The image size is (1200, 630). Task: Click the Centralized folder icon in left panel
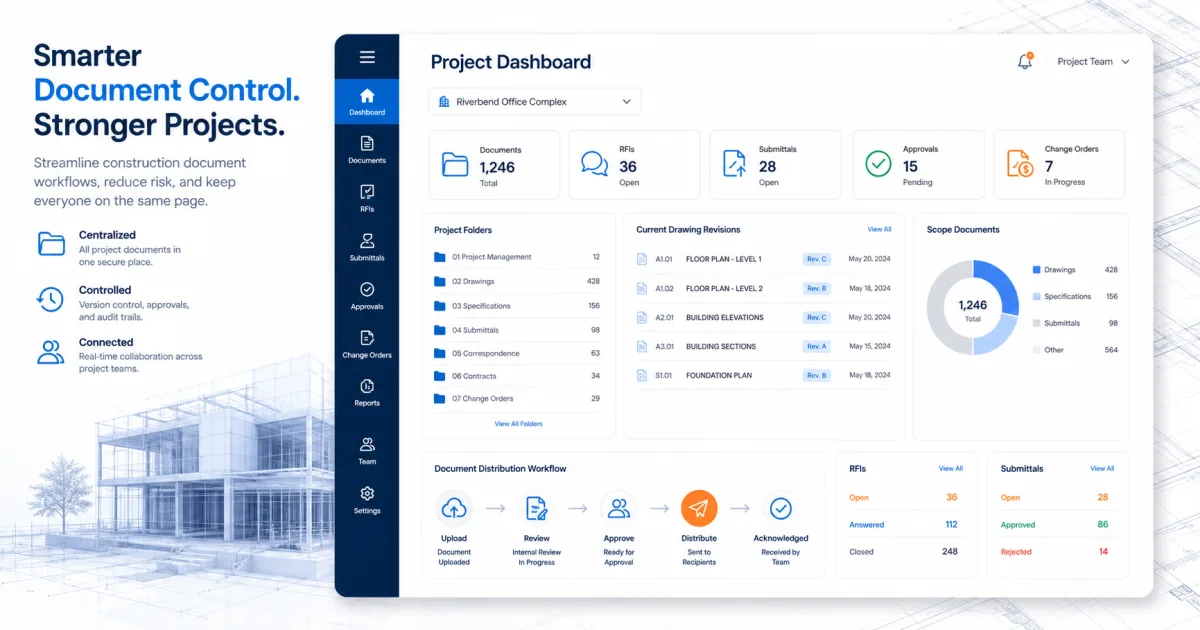click(x=50, y=243)
